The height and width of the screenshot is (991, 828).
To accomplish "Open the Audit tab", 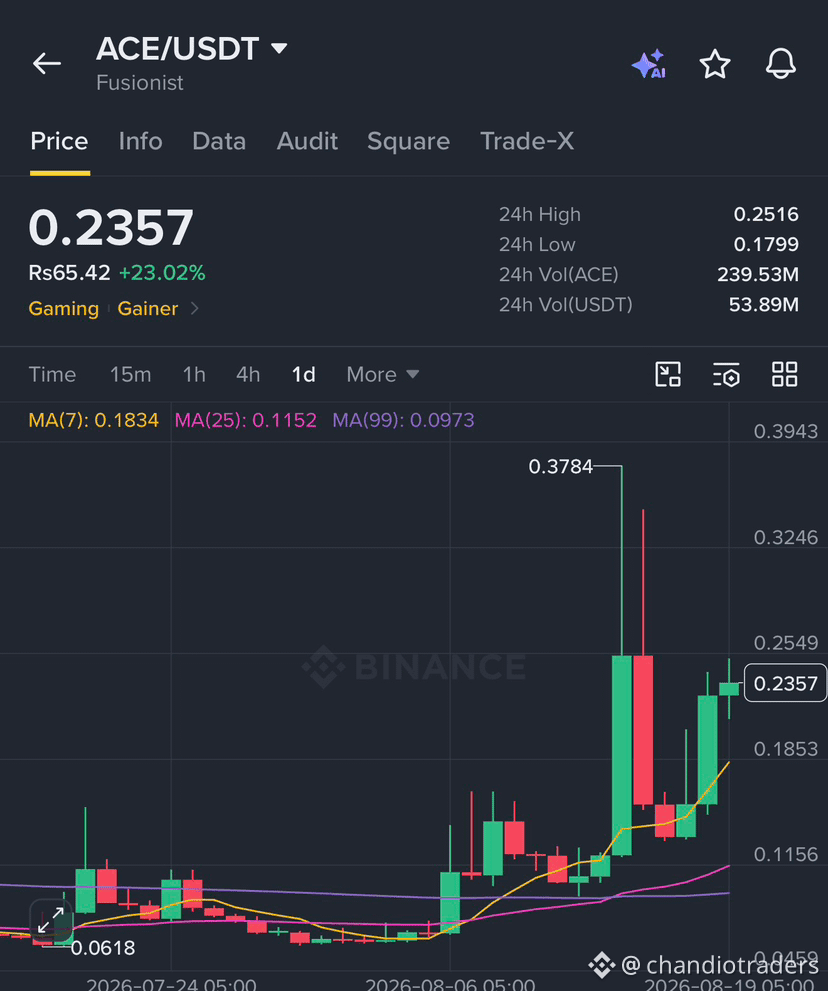I will [307, 141].
